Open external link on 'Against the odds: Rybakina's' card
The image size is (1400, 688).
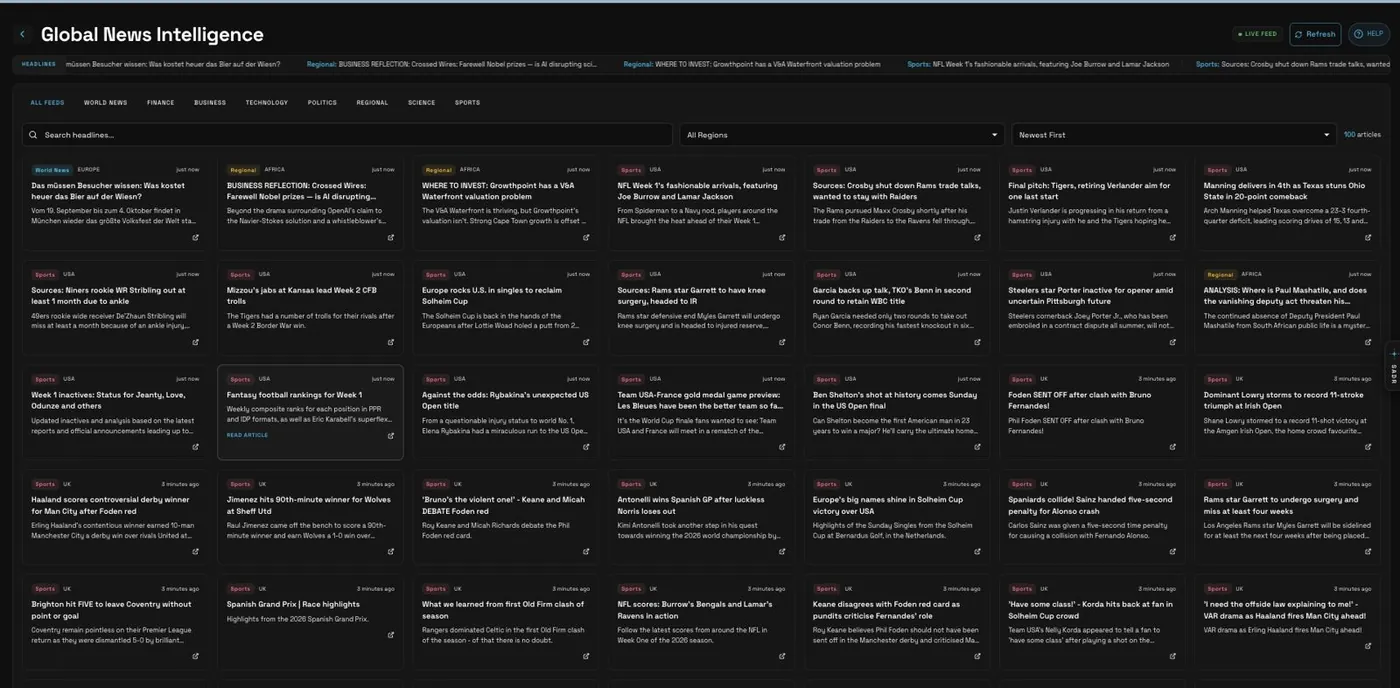(x=586, y=447)
